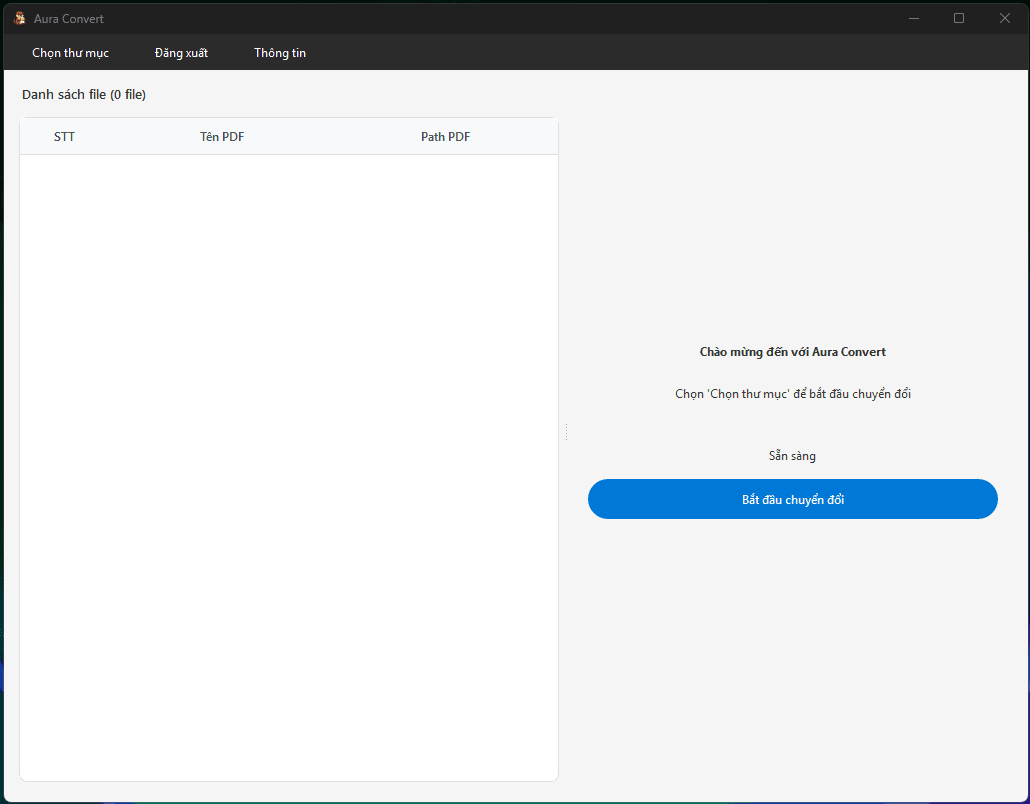Sort by the 'Tên PDF' column header
This screenshot has height=804, width=1030.
pos(222,137)
